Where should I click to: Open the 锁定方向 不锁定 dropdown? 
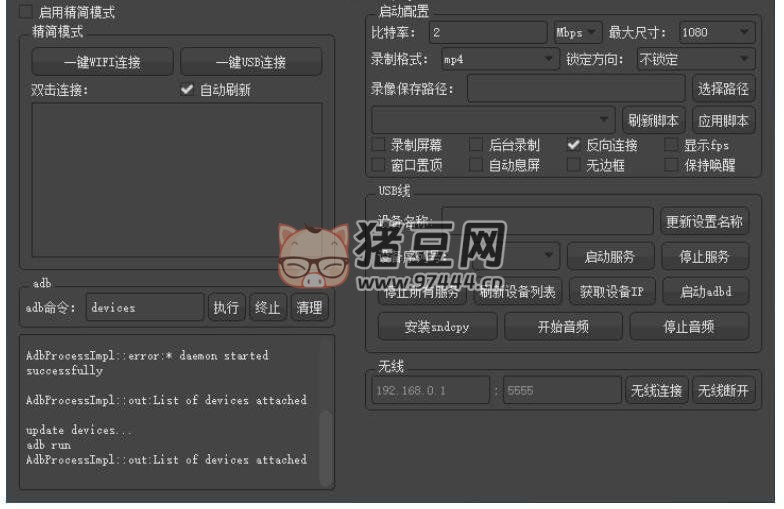[x=696, y=60]
